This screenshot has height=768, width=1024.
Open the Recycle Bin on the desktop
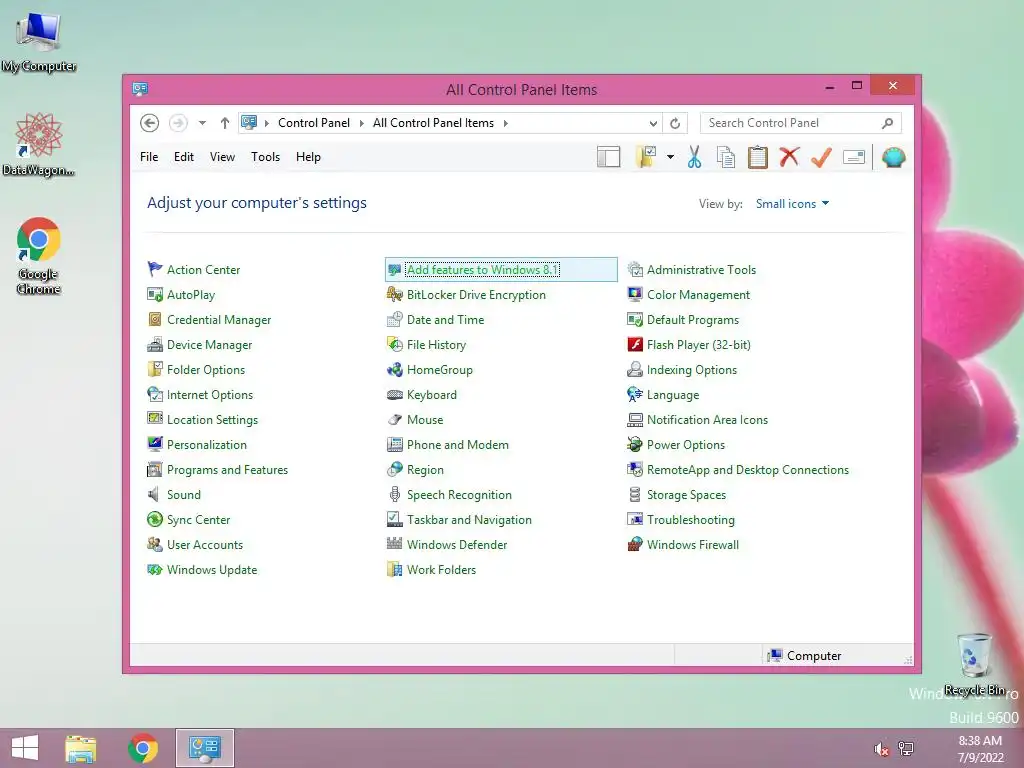(x=974, y=664)
